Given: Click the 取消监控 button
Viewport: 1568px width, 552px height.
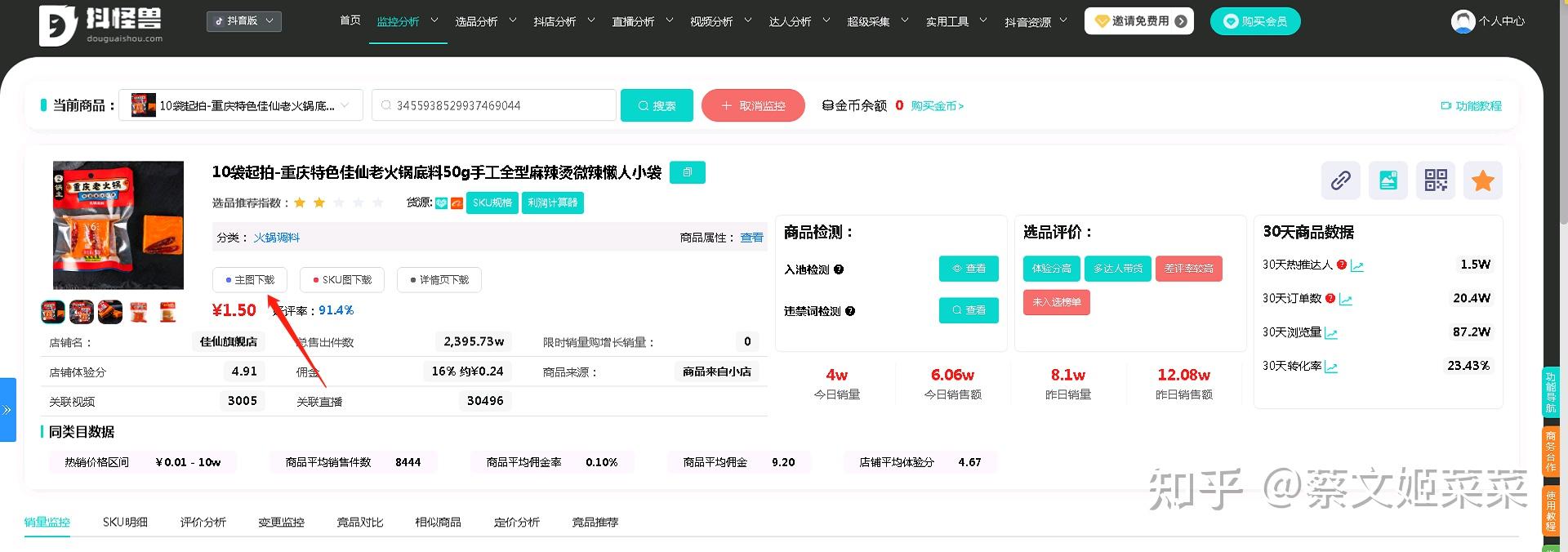Looking at the screenshot, I should 753,105.
